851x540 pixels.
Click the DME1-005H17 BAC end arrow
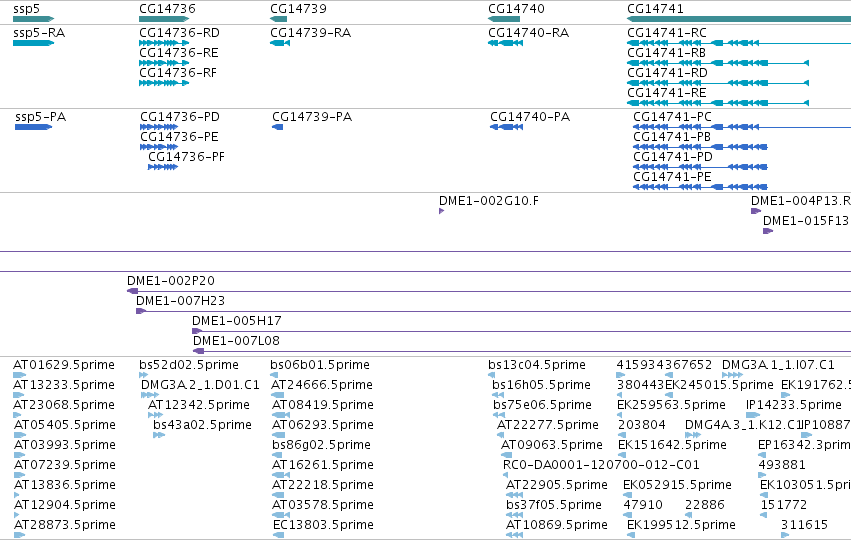pyautogui.click(x=197, y=331)
